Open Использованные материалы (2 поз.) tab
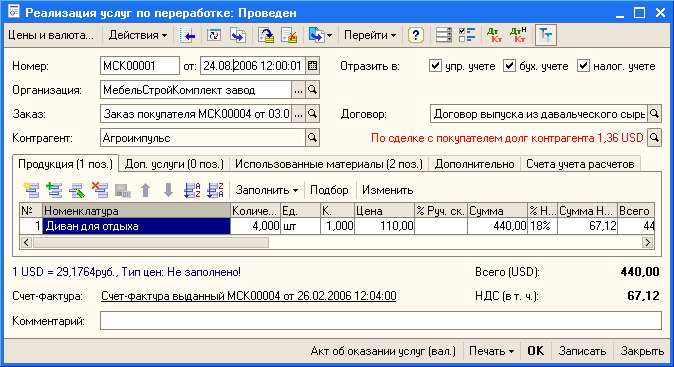The width and height of the screenshot is (674, 367). (329, 164)
